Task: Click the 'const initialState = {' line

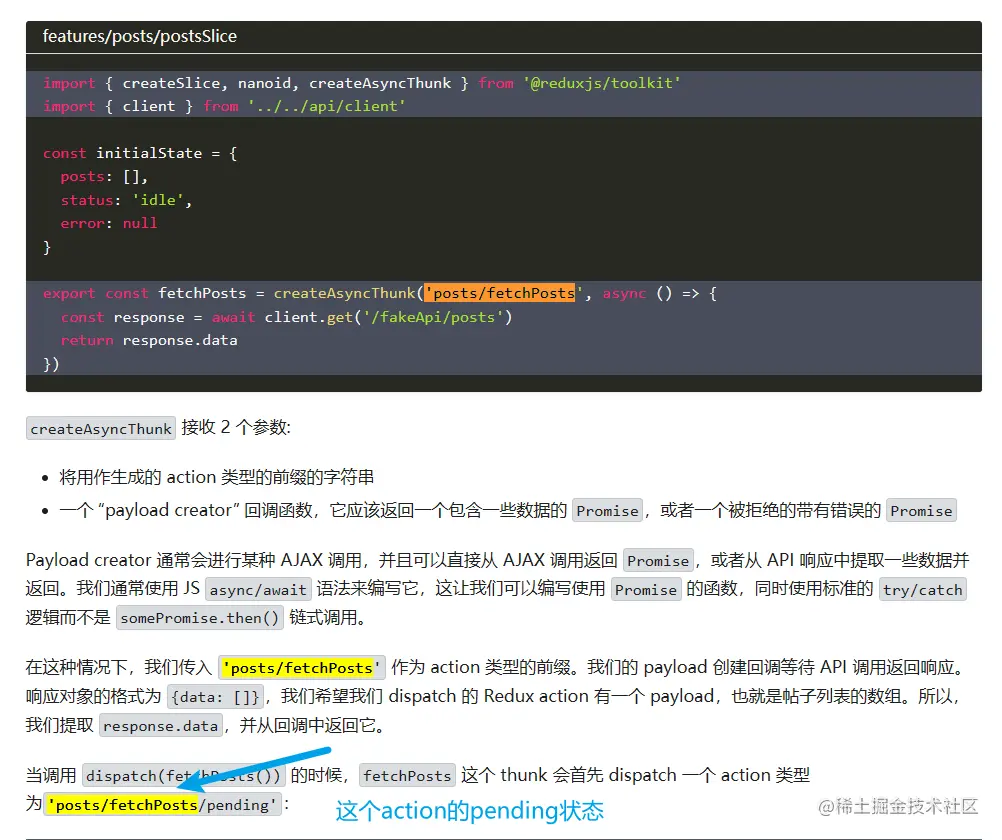Action: pyautogui.click(x=140, y=153)
